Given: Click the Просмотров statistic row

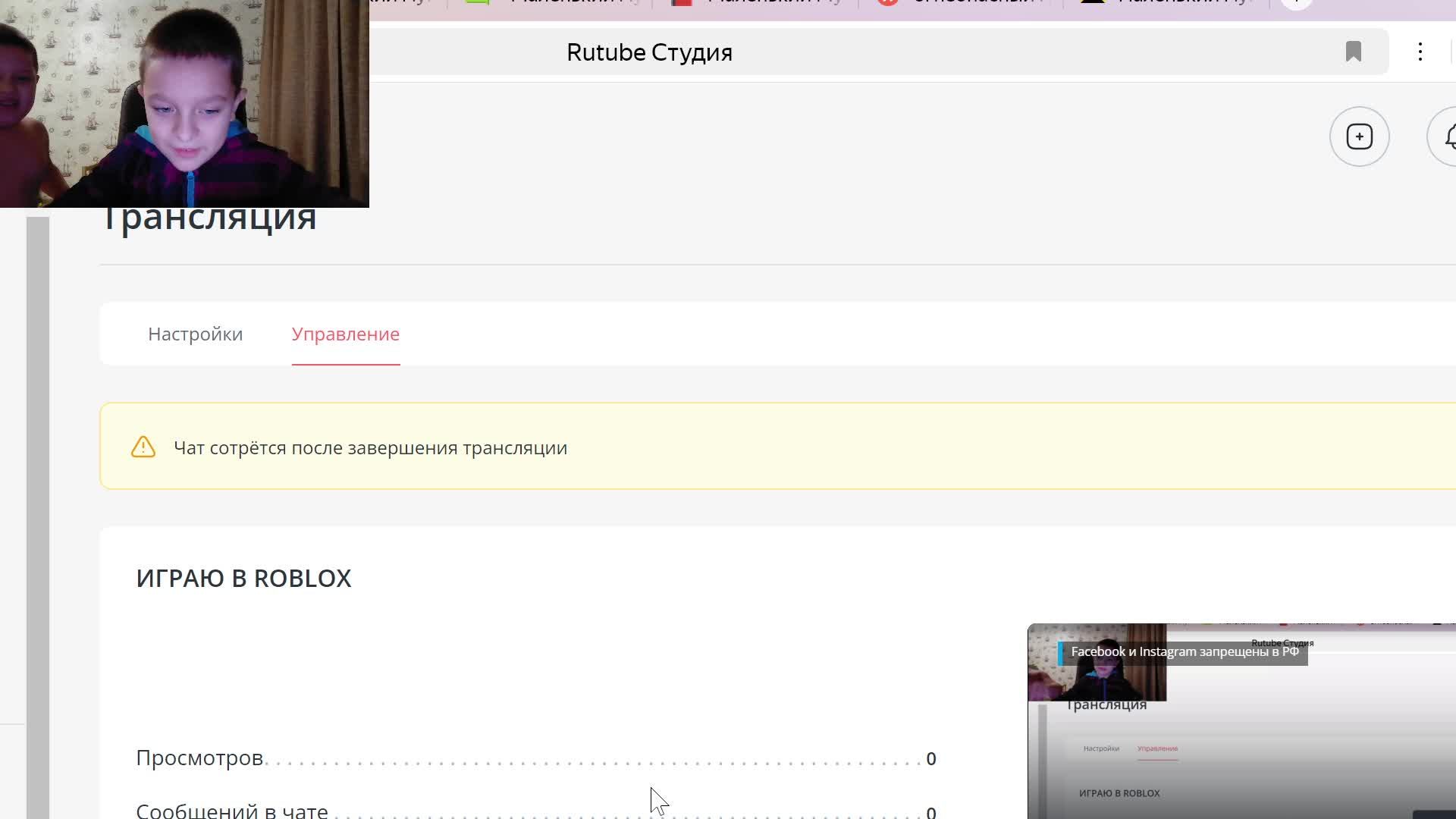Looking at the screenshot, I should (x=536, y=758).
